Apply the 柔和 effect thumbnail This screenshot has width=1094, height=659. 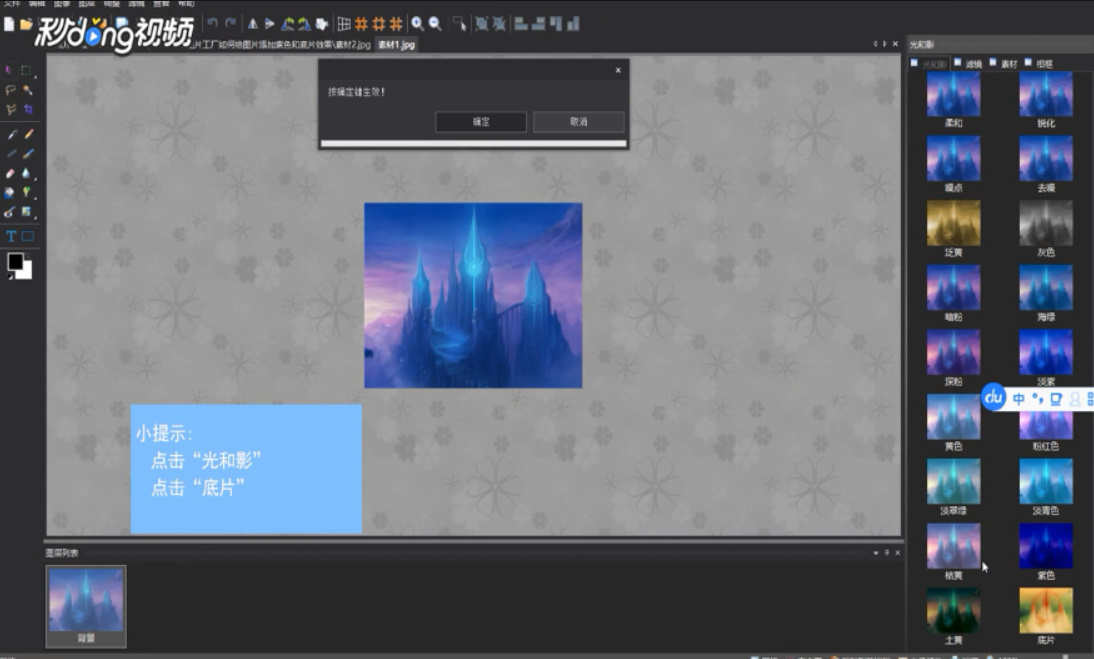click(953, 94)
